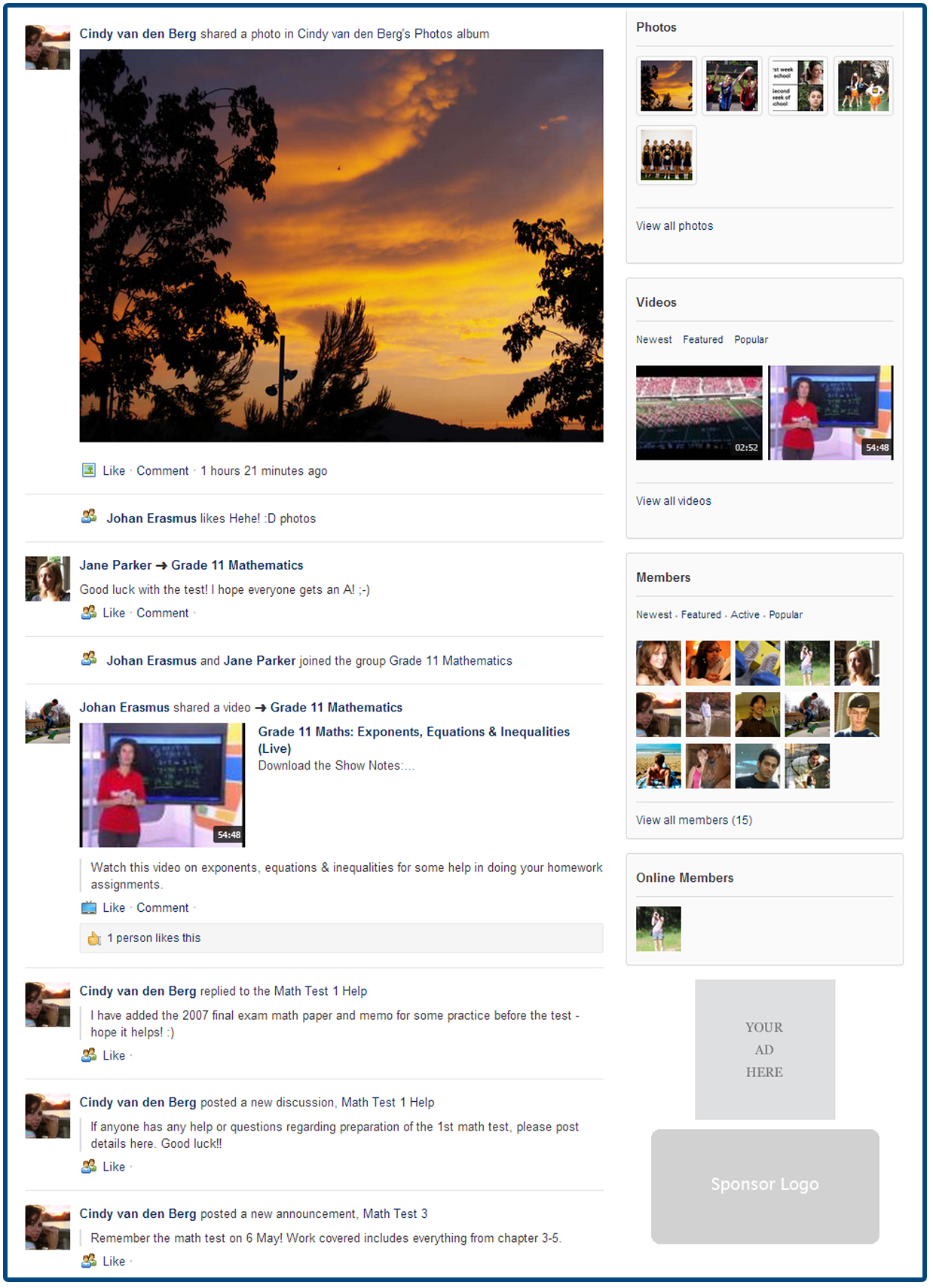Open the sneakers member avatar in Members grid
The width and height of the screenshot is (933, 1288).
(x=757, y=663)
